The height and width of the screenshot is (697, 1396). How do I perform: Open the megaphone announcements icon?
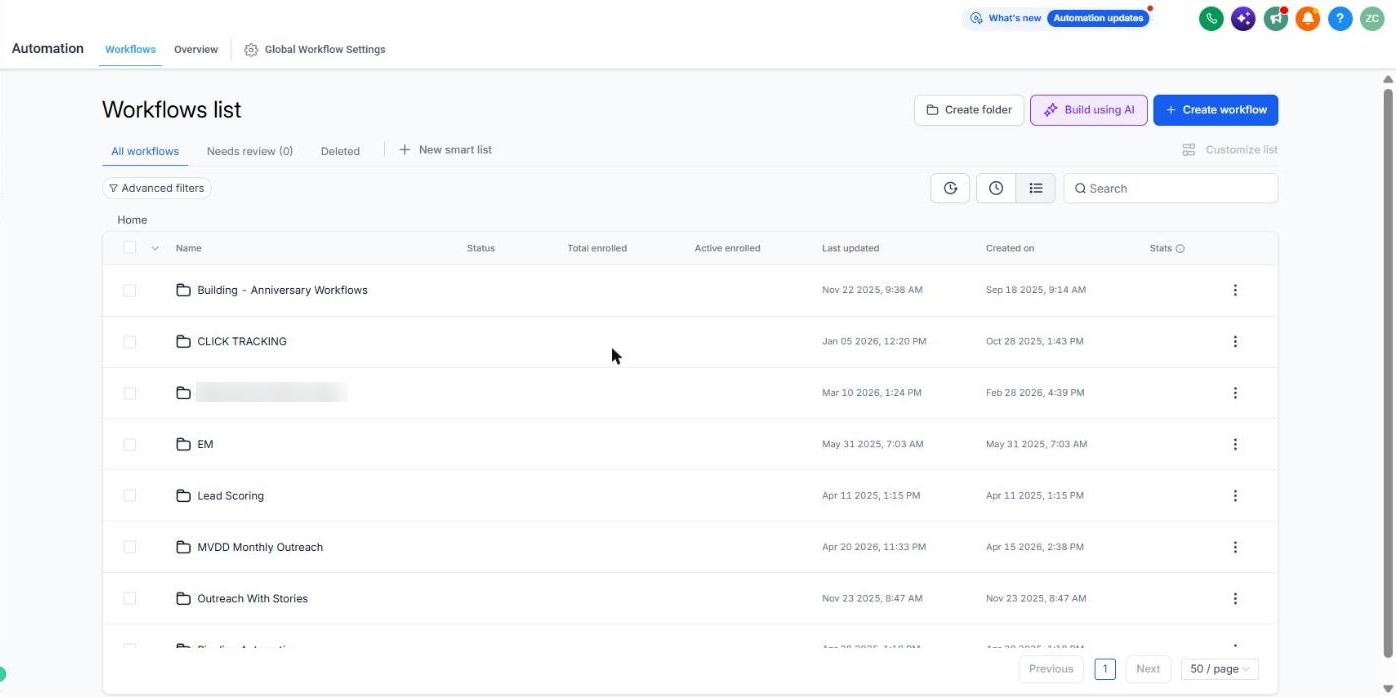click(x=1275, y=18)
